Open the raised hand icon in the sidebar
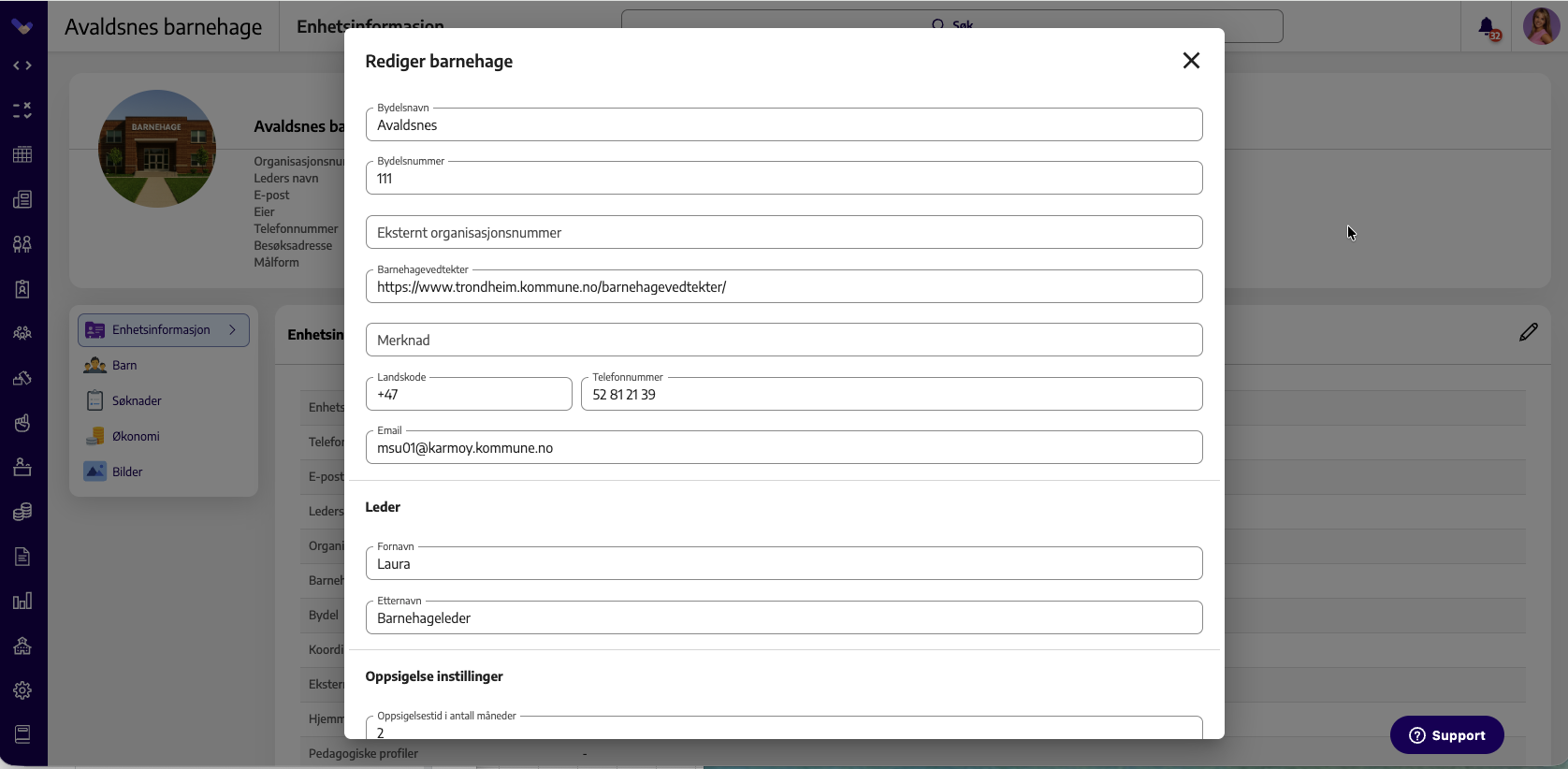The height and width of the screenshot is (769, 1568). coord(22,423)
